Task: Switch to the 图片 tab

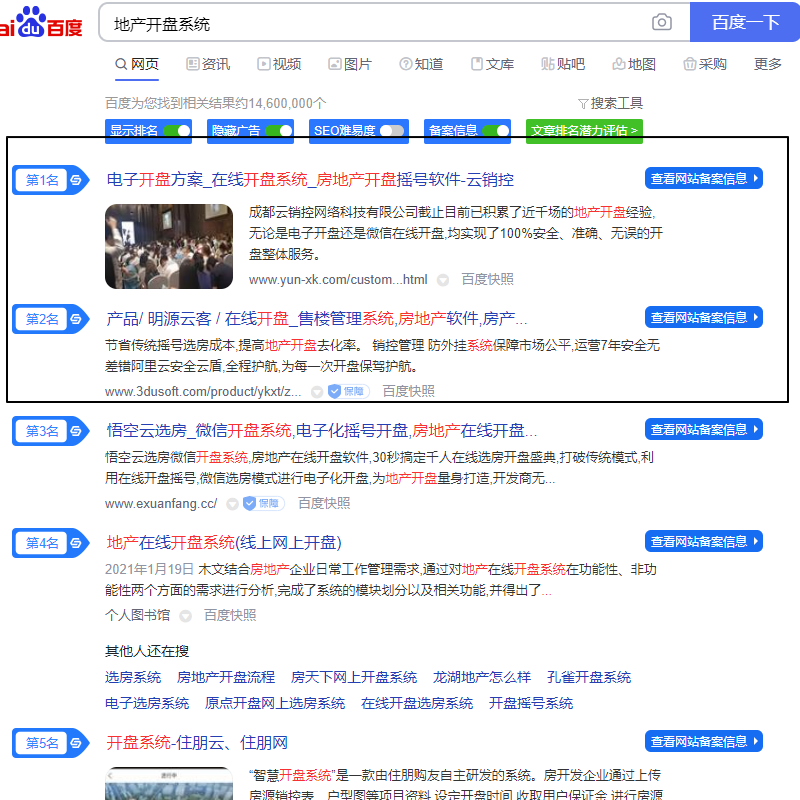Action: point(350,64)
